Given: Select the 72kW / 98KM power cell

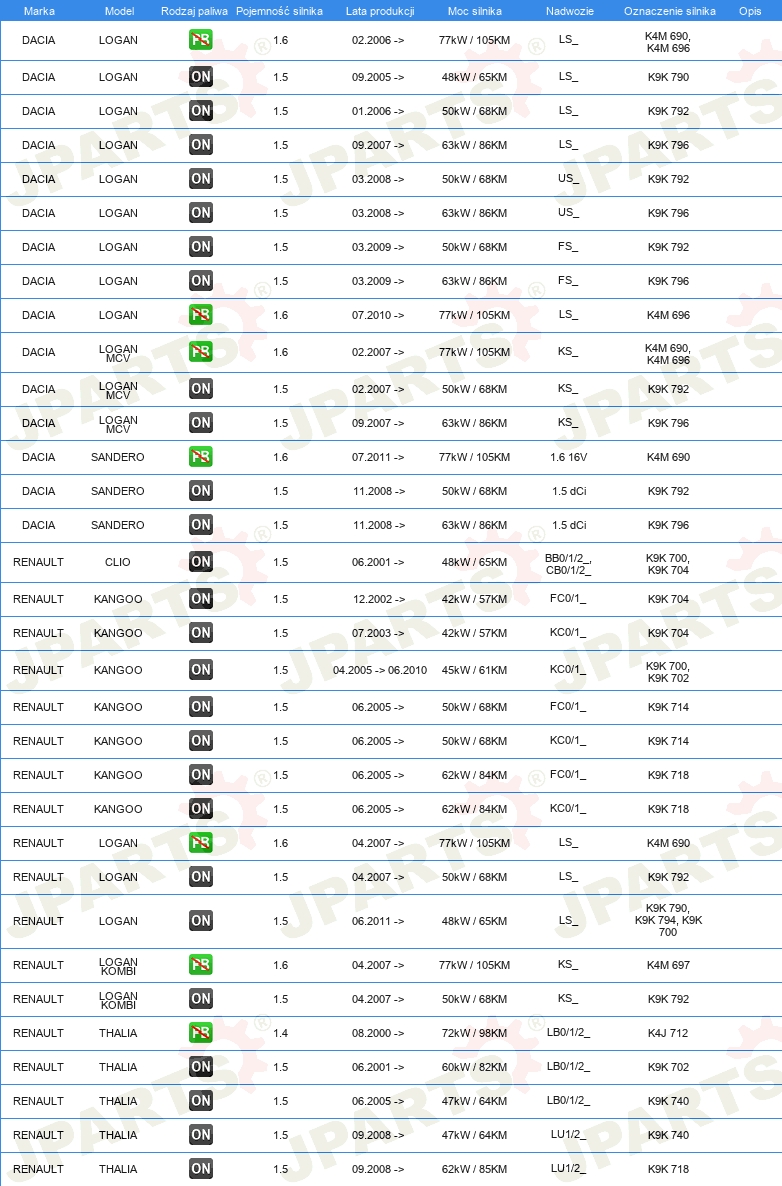Looking at the screenshot, I should coord(474,1032).
